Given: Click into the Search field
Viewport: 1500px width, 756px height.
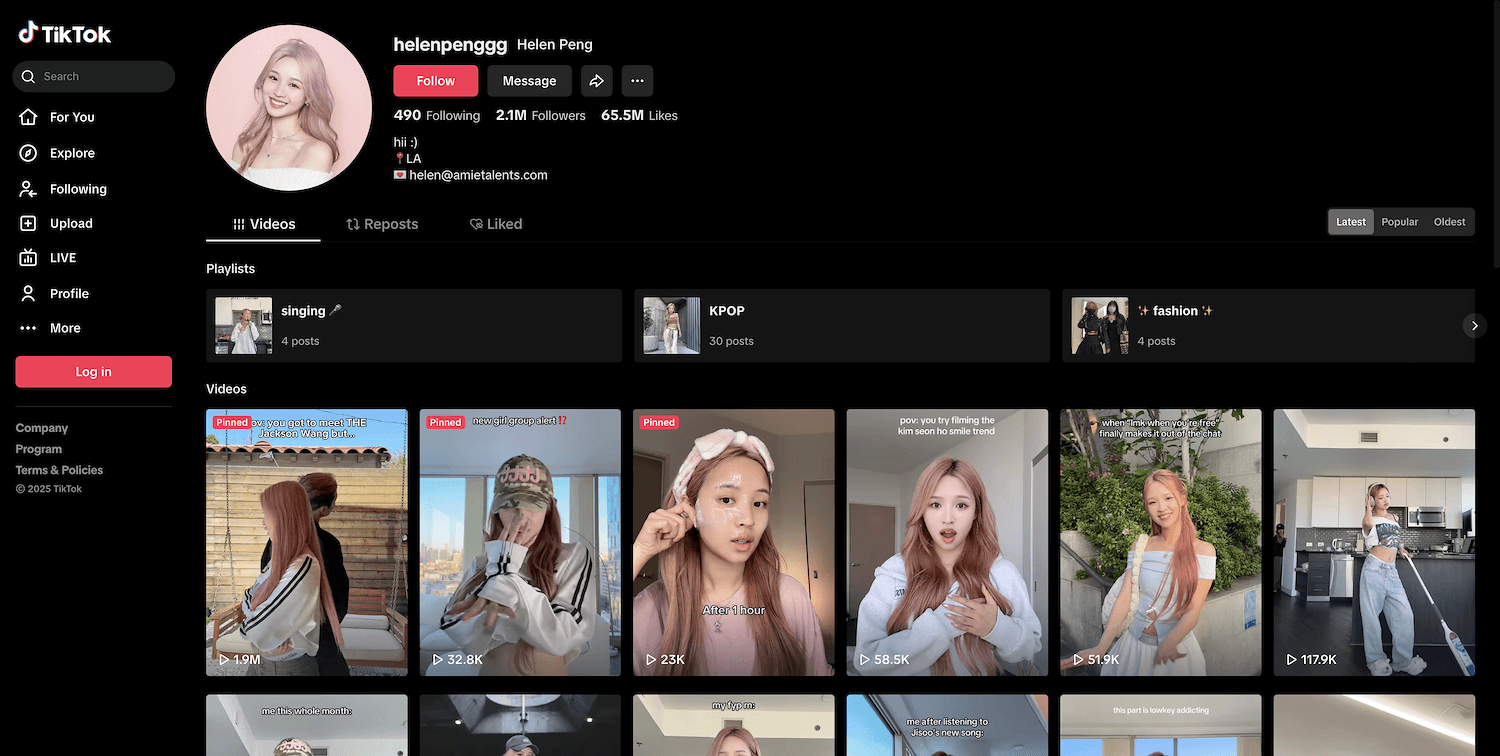Looking at the screenshot, I should coord(100,76).
